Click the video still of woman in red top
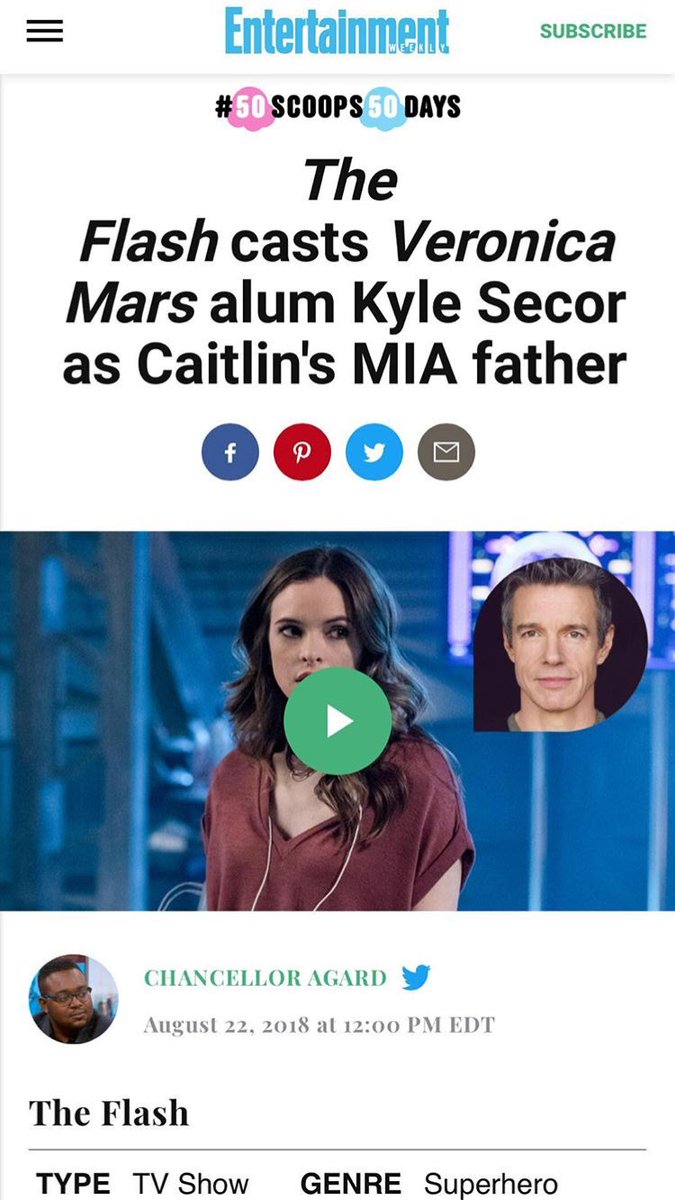The width and height of the screenshot is (675, 1200). [x=337, y=721]
